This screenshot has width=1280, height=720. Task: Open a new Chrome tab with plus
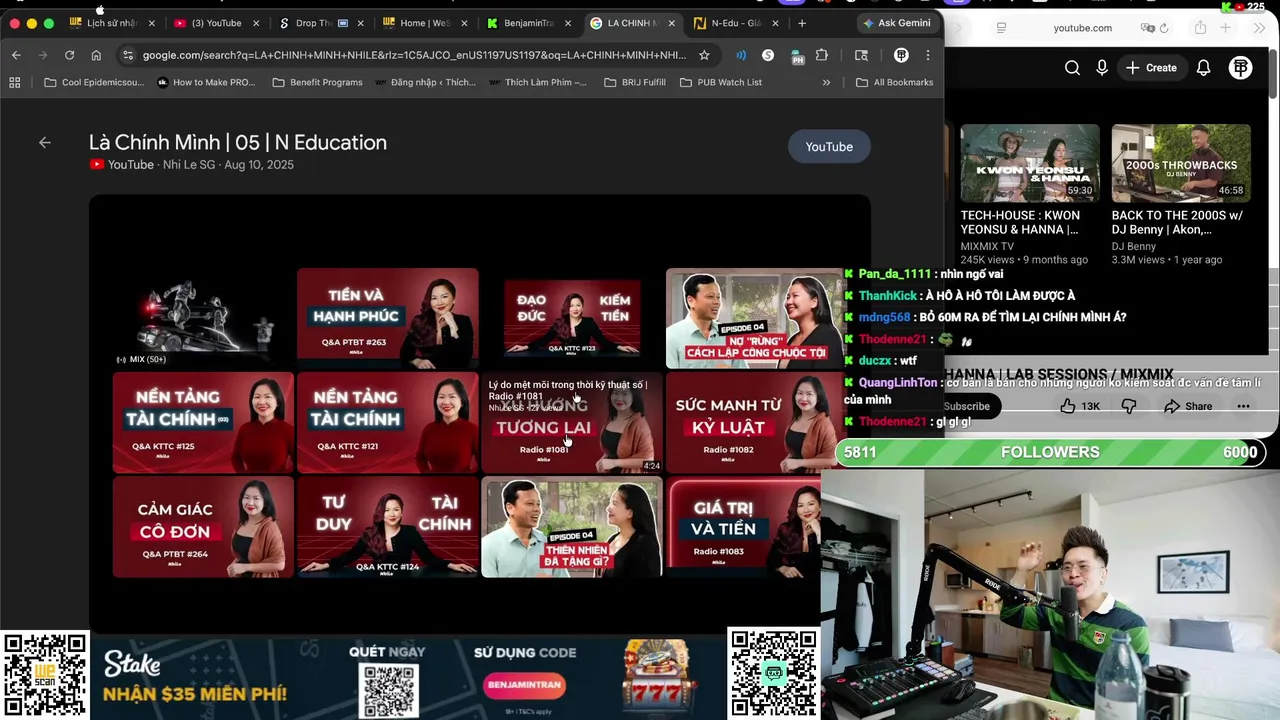pos(802,23)
